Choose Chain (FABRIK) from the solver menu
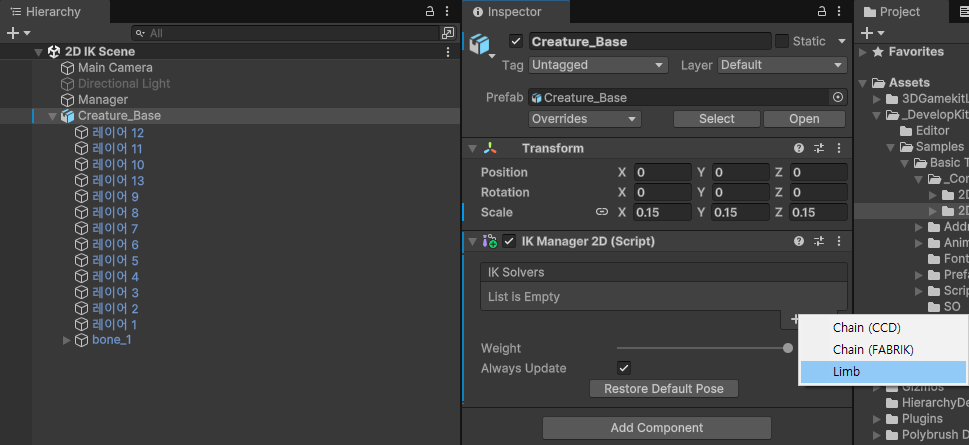Image resolution: width=969 pixels, height=445 pixels. click(x=884, y=350)
